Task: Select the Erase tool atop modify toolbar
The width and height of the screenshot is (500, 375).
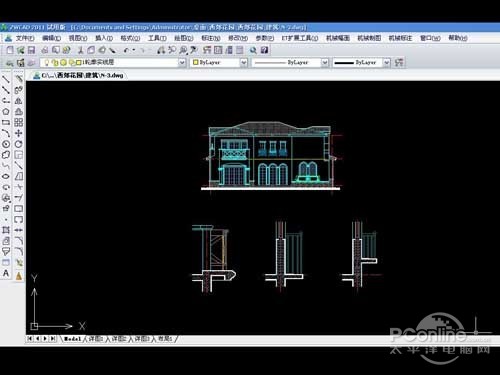Action: tap(19, 79)
